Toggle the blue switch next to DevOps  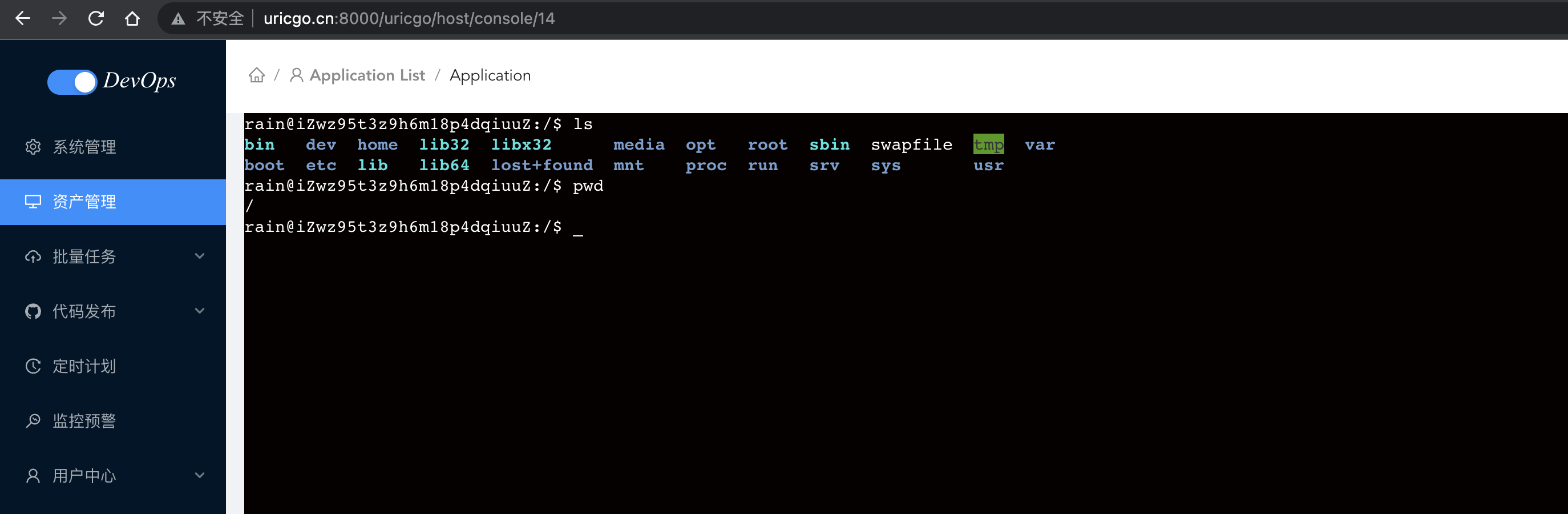pos(72,82)
